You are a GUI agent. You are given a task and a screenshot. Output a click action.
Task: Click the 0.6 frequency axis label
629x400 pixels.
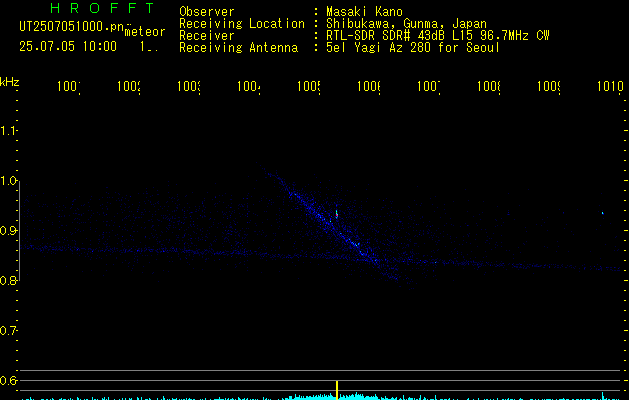coord(8,380)
